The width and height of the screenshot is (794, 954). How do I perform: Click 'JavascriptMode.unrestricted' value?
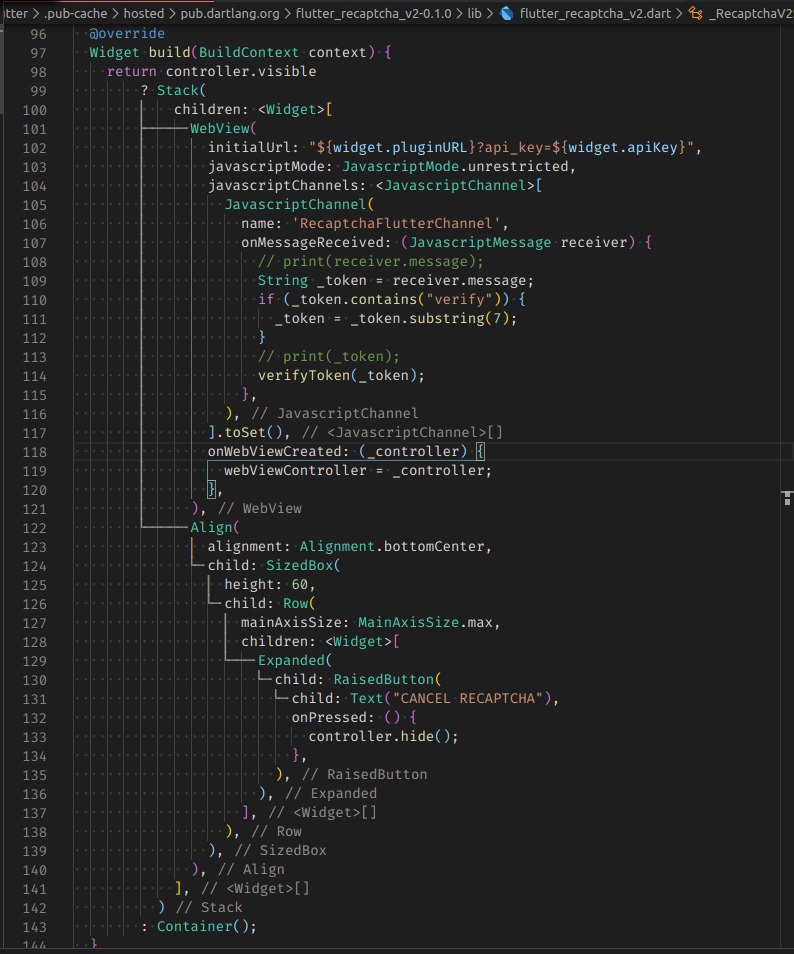coord(455,166)
